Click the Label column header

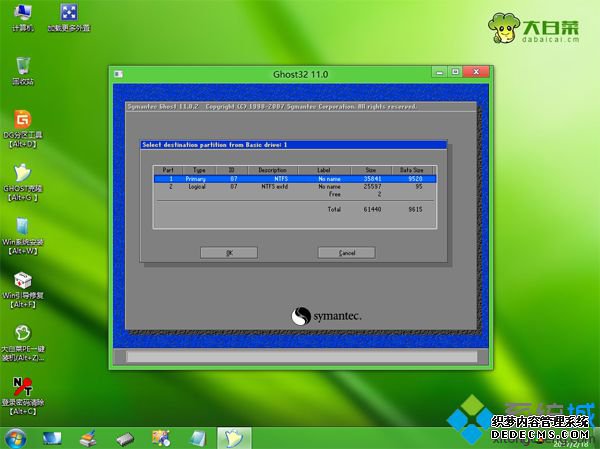pos(324,170)
